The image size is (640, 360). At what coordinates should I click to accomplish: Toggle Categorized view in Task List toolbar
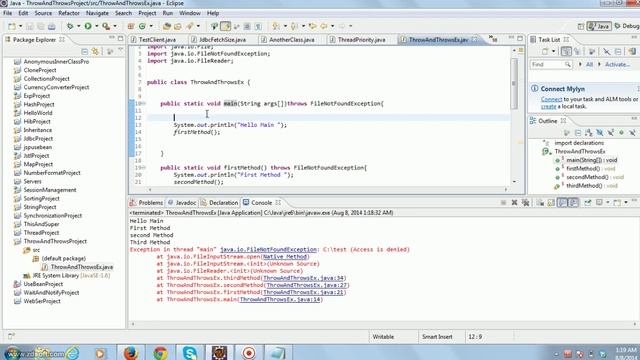point(566,51)
